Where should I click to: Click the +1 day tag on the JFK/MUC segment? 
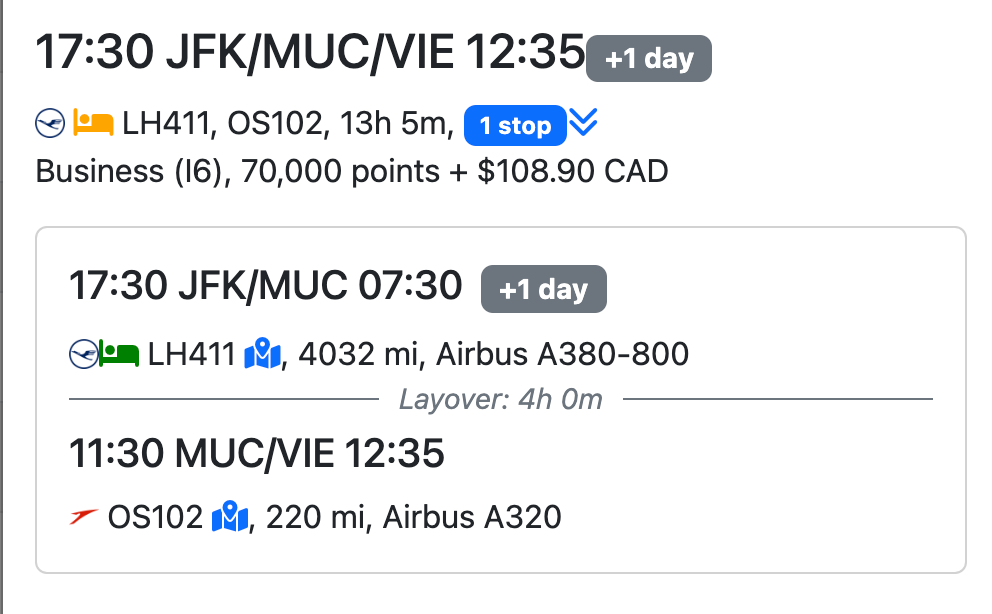(x=543, y=288)
